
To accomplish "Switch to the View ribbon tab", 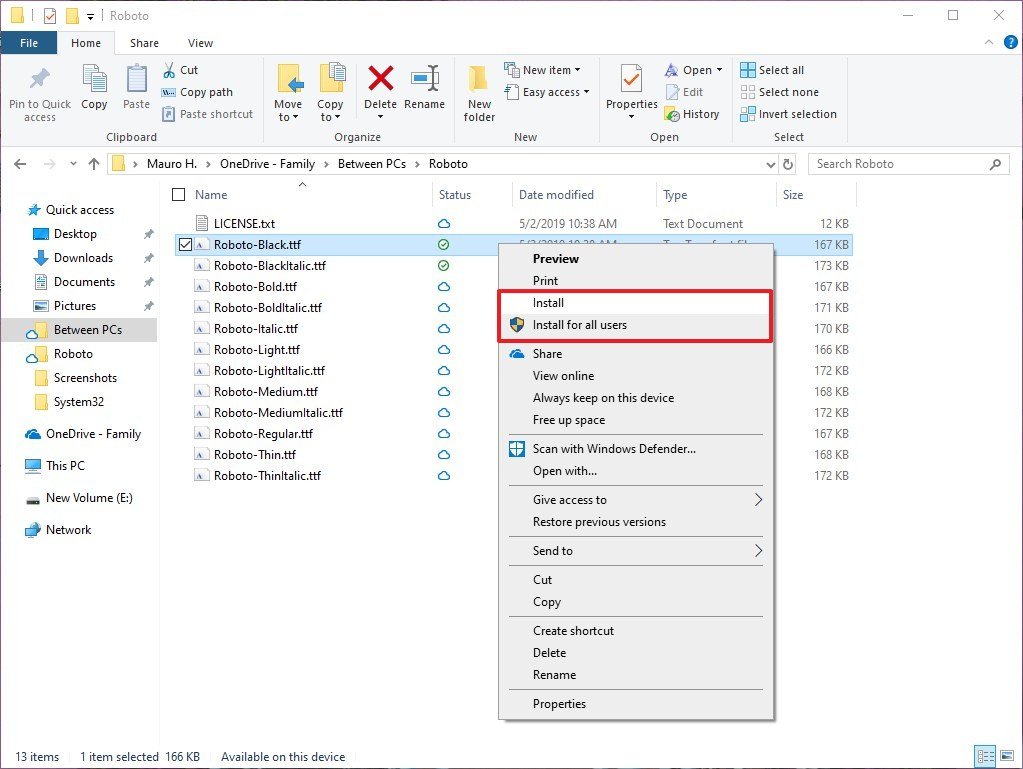I will [200, 43].
